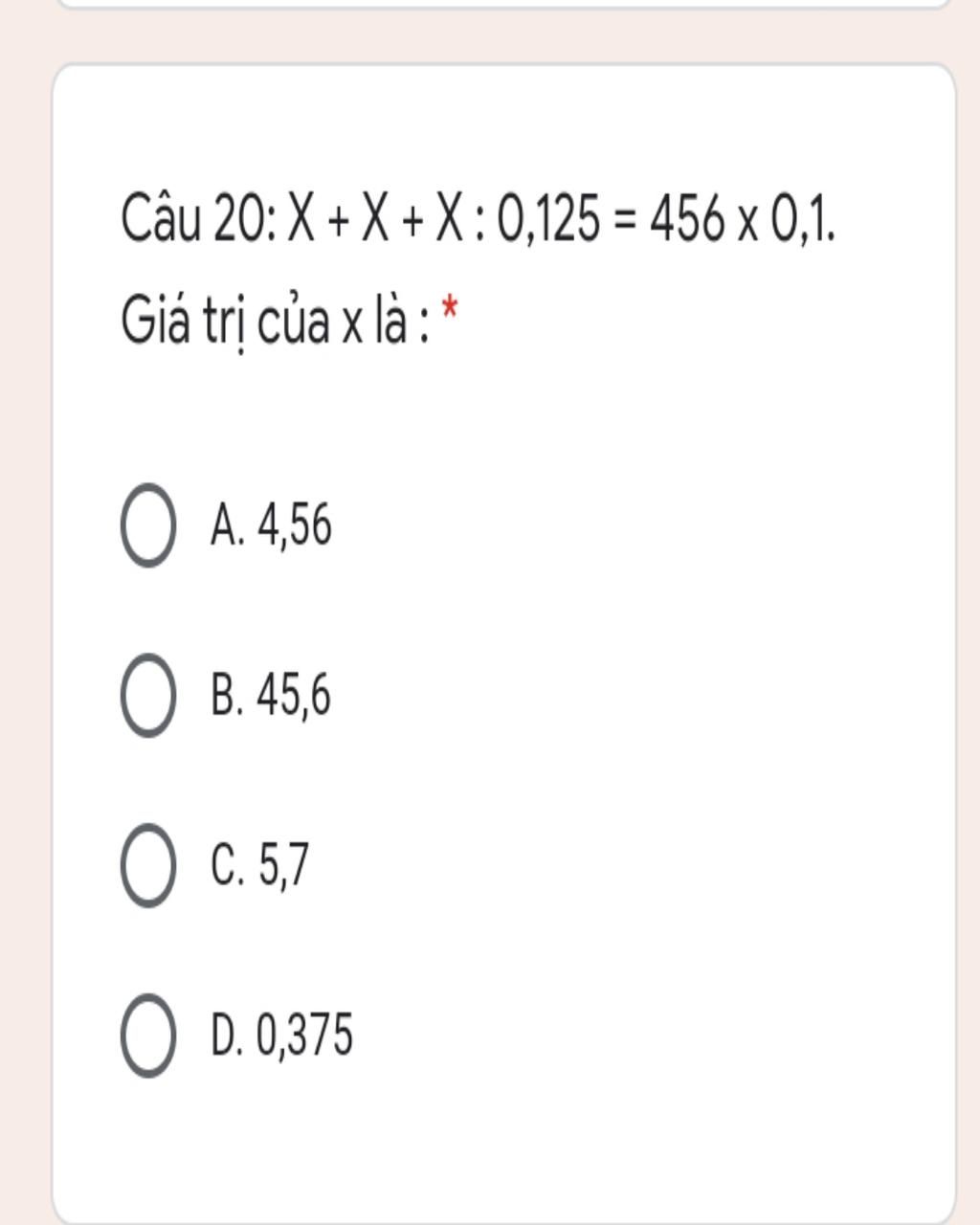Click the answer label 'A. 4,56'
The width and height of the screenshot is (980, 1225).
point(271,526)
